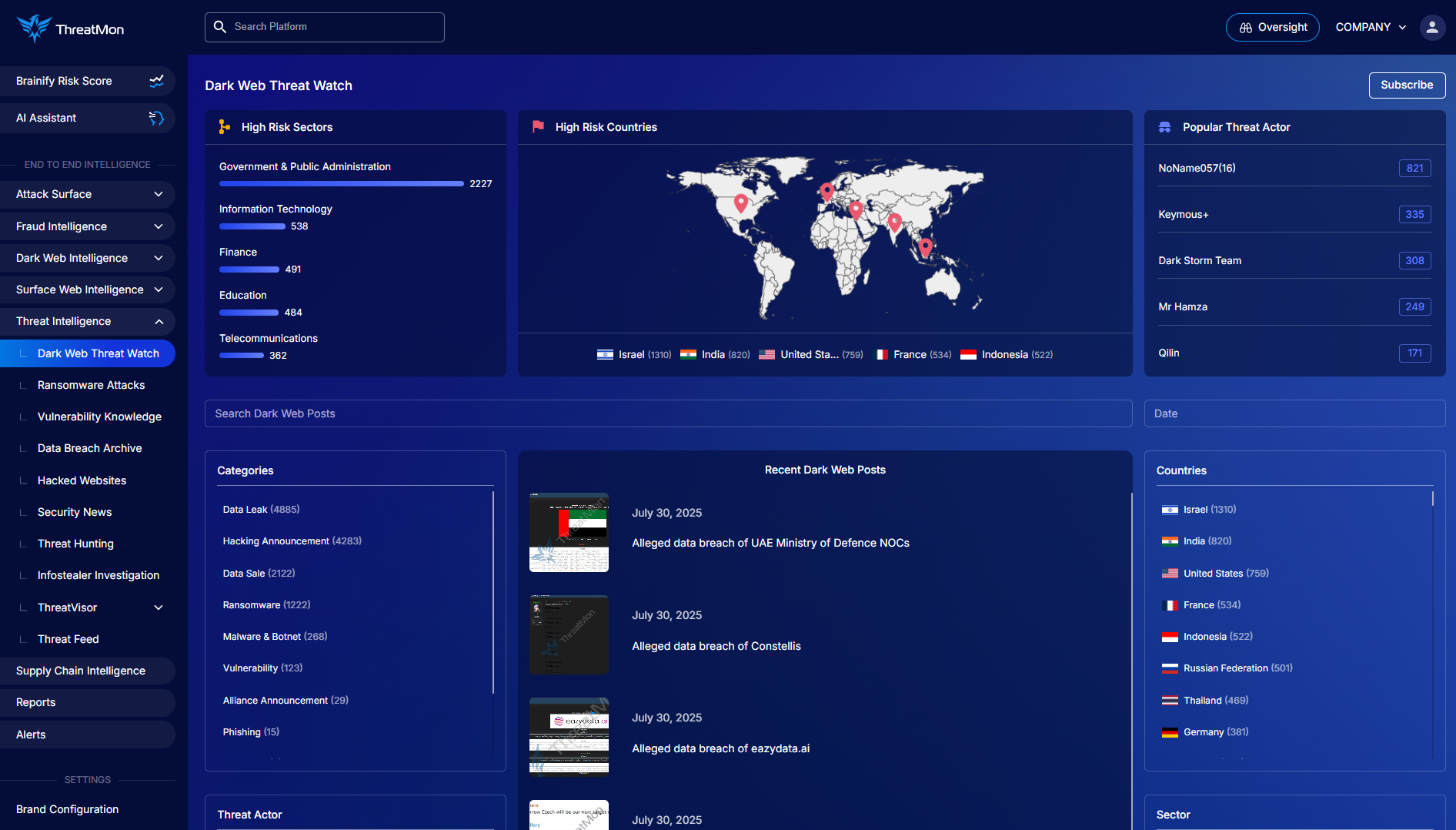Expand the Attack Surface menu
The height and width of the screenshot is (830, 1456).
point(87,194)
